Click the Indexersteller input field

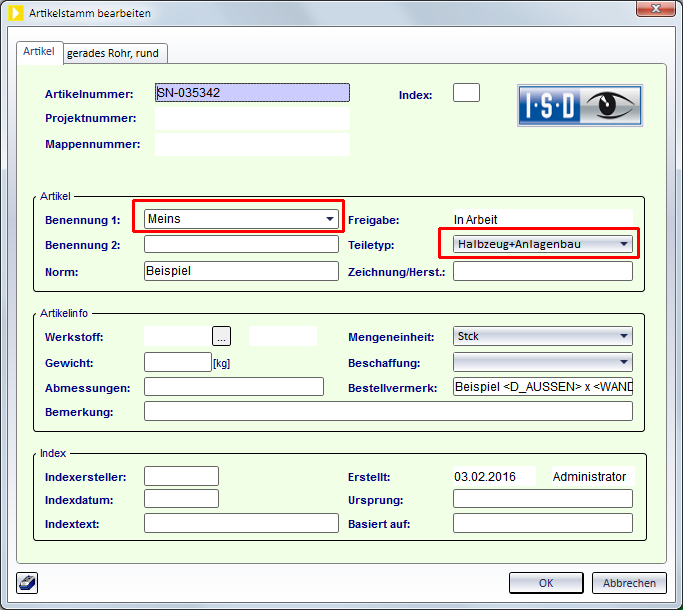181,476
